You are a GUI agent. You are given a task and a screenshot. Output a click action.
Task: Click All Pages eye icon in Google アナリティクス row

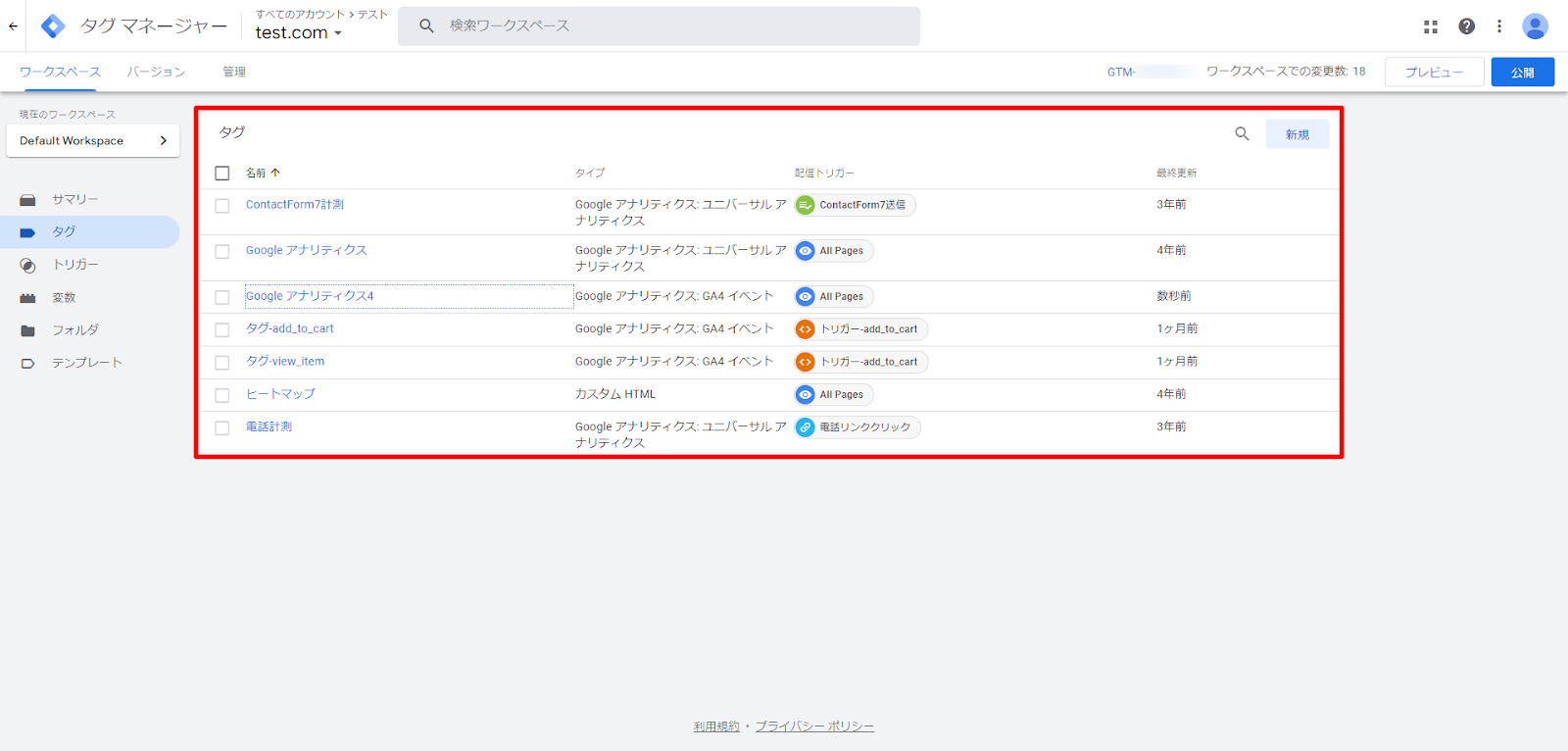[806, 251]
